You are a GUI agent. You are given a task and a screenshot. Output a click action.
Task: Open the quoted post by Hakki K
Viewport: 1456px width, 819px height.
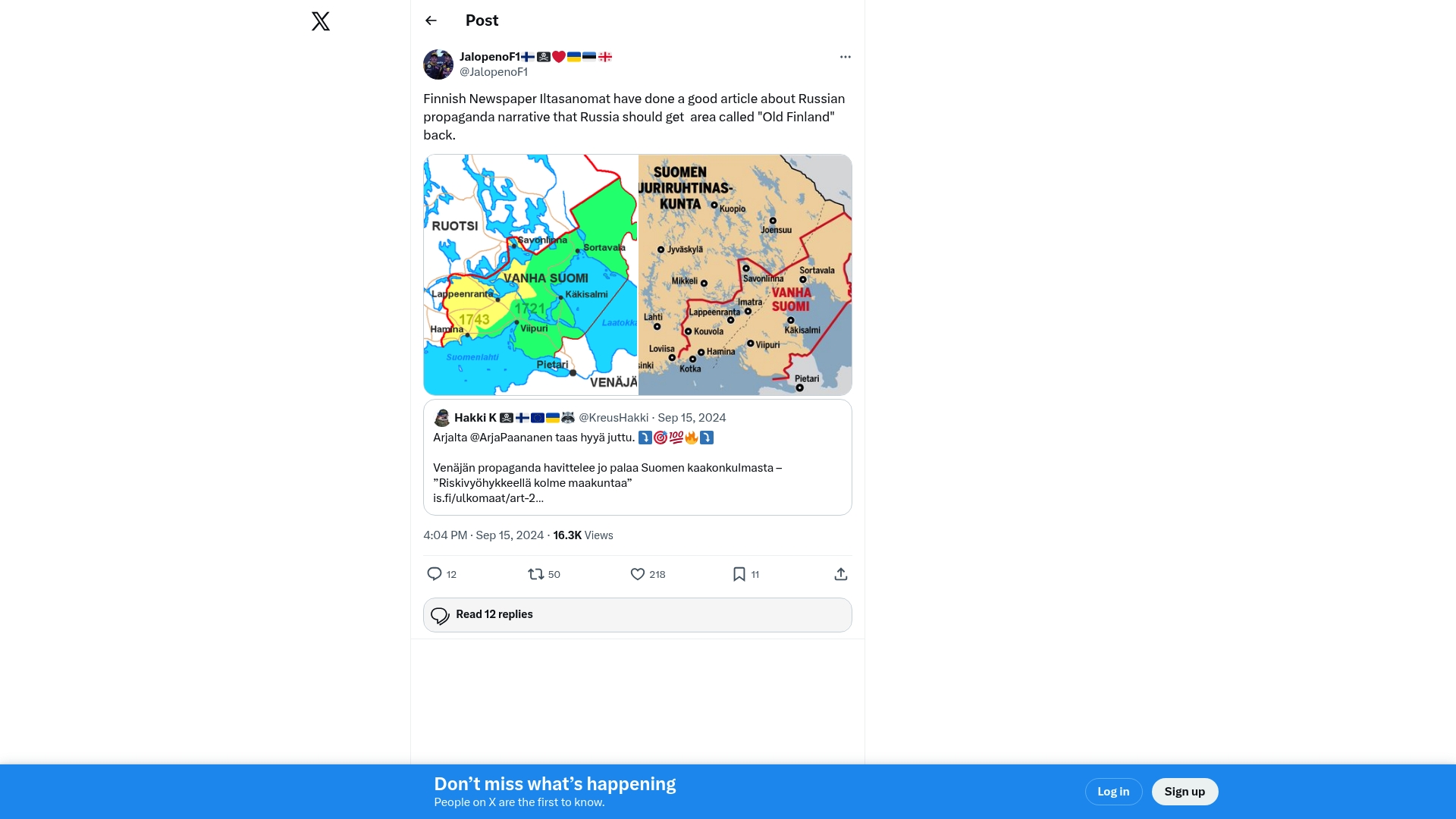click(x=637, y=467)
